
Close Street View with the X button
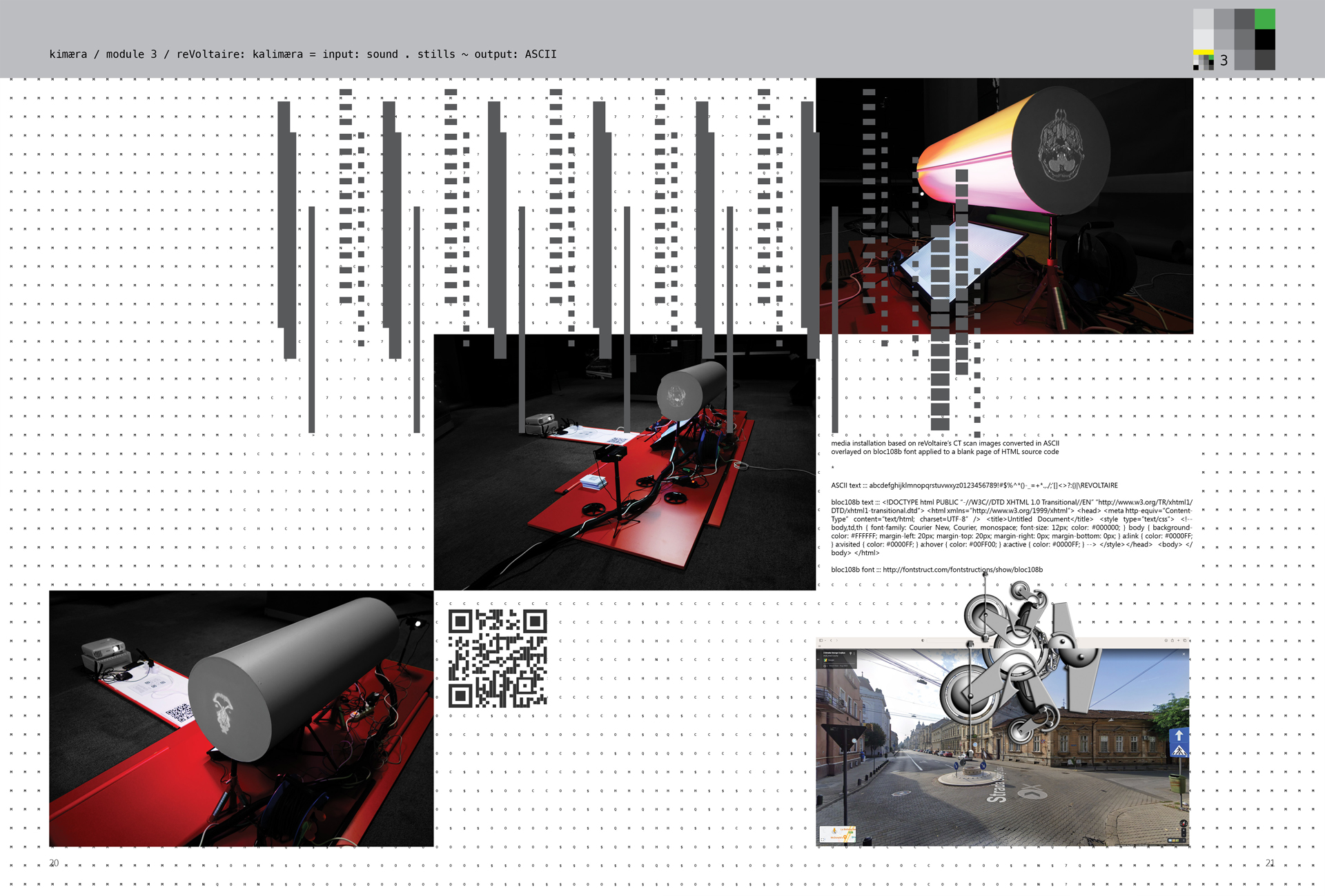click(1184, 654)
